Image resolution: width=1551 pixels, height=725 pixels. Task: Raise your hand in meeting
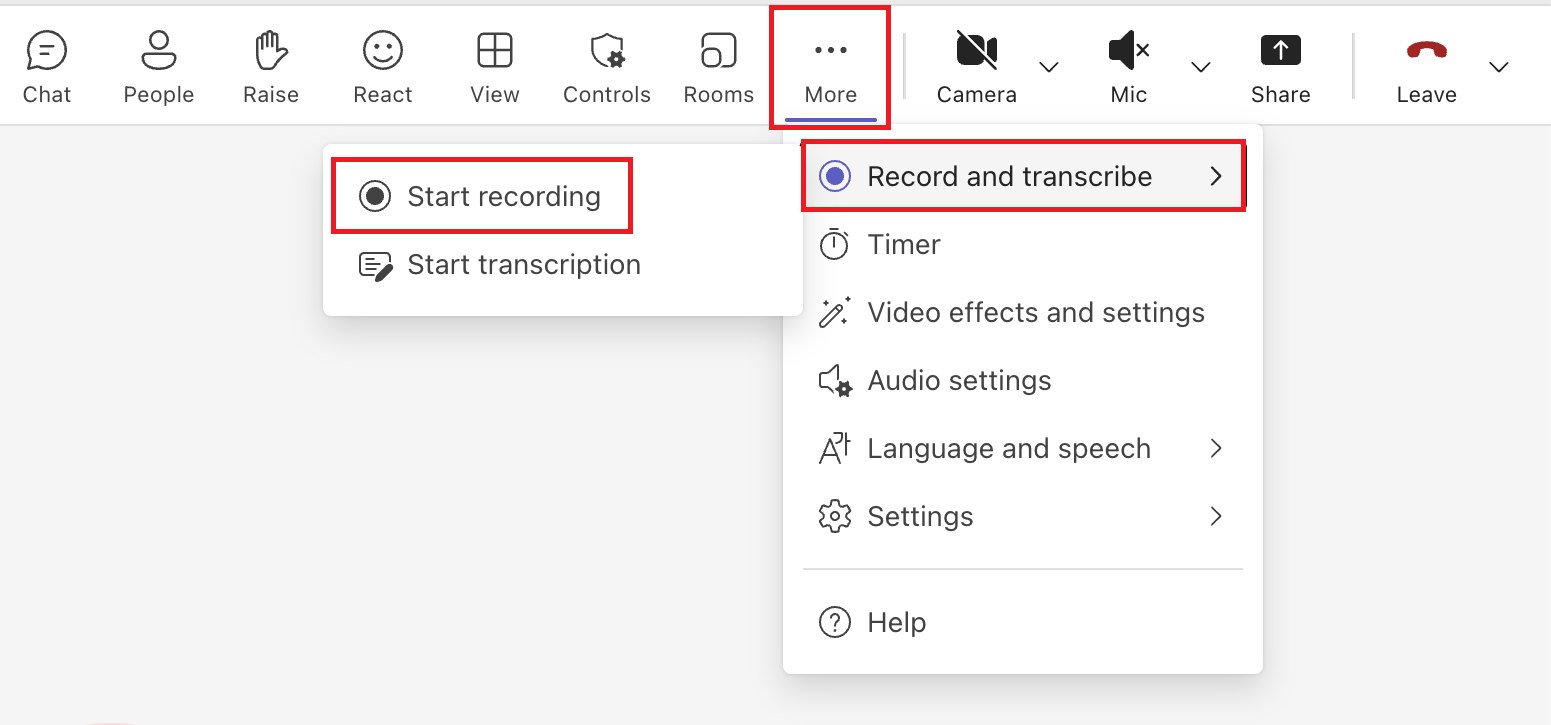point(271,67)
